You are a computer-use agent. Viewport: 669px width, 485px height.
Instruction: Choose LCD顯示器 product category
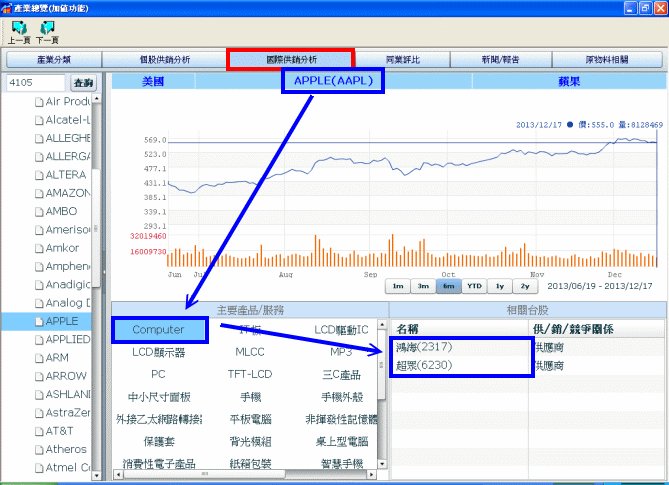pos(159,353)
